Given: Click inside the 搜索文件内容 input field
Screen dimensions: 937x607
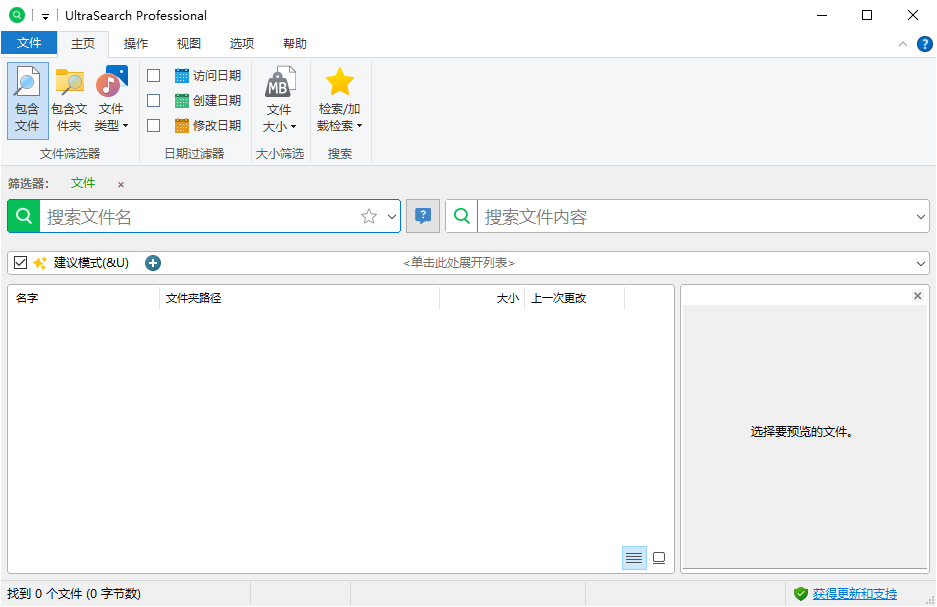Looking at the screenshot, I should (x=650, y=215).
